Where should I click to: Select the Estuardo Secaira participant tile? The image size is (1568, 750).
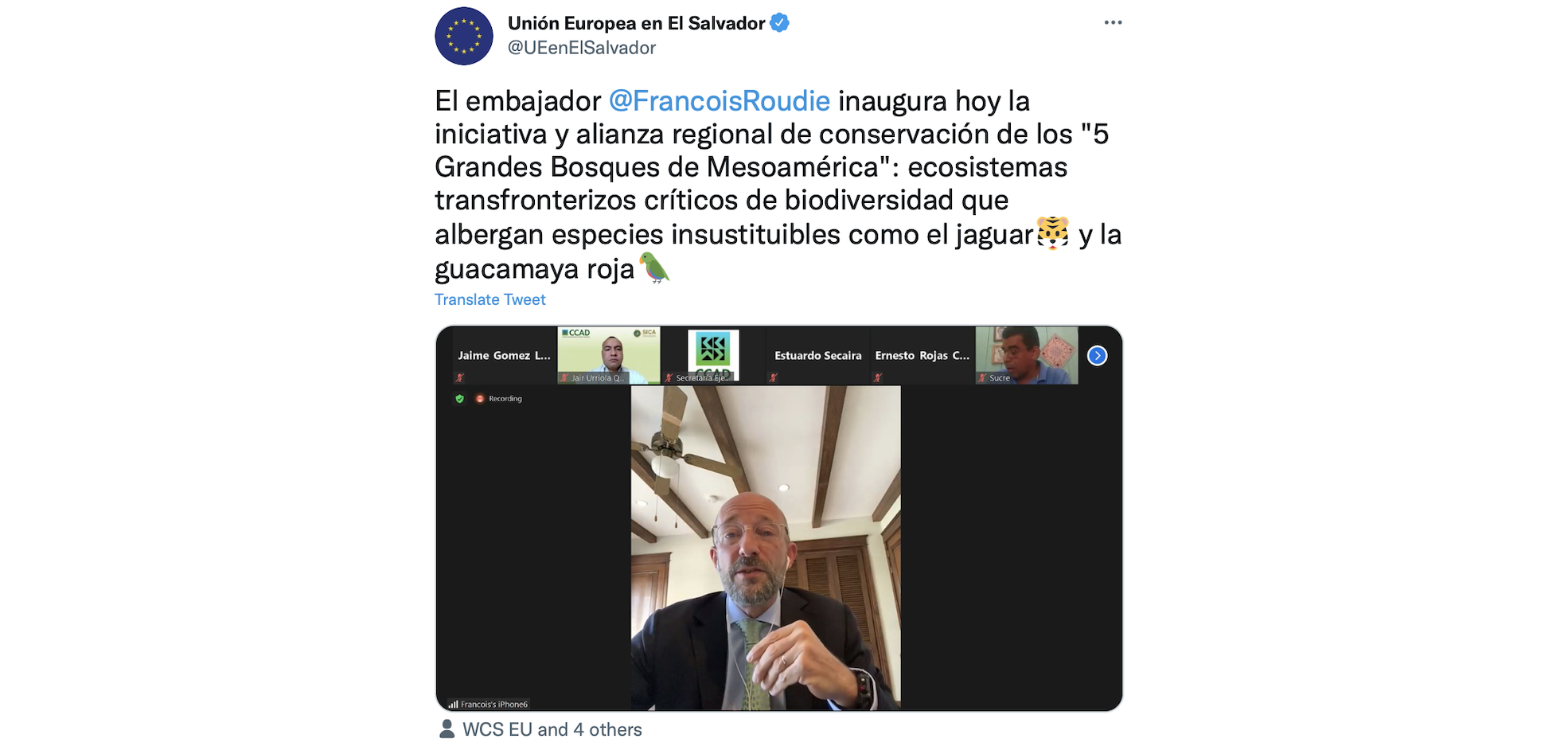pyautogui.click(x=817, y=355)
